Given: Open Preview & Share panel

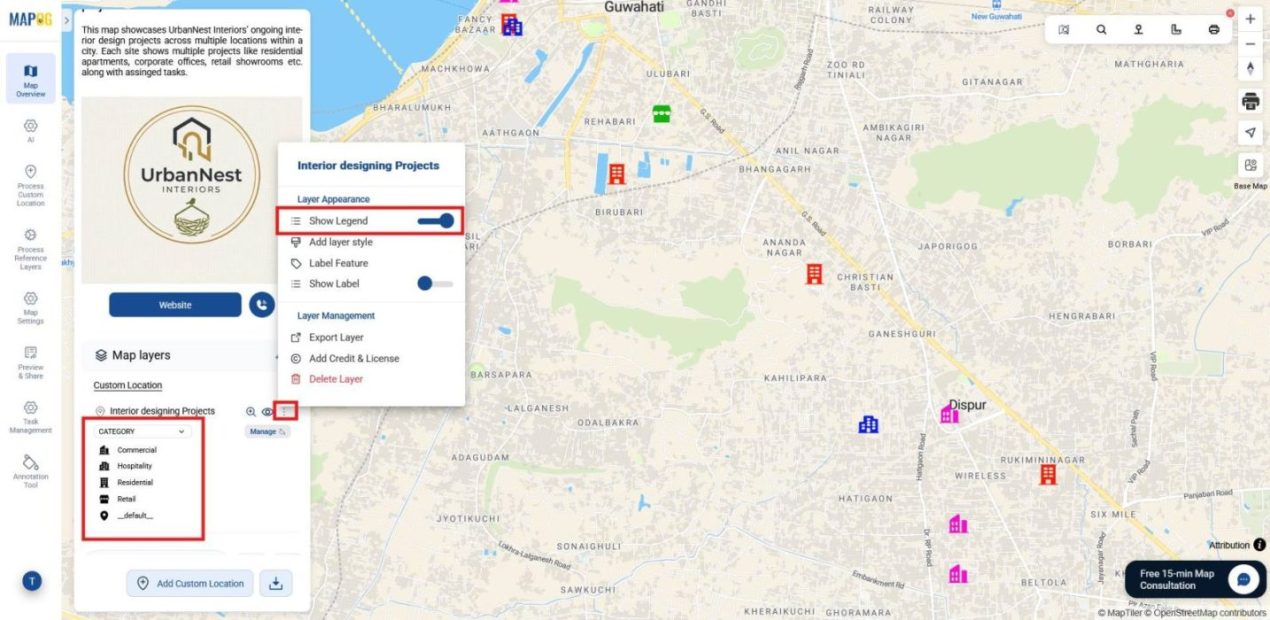Looking at the screenshot, I should pyautogui.click(x=31, y=360).
